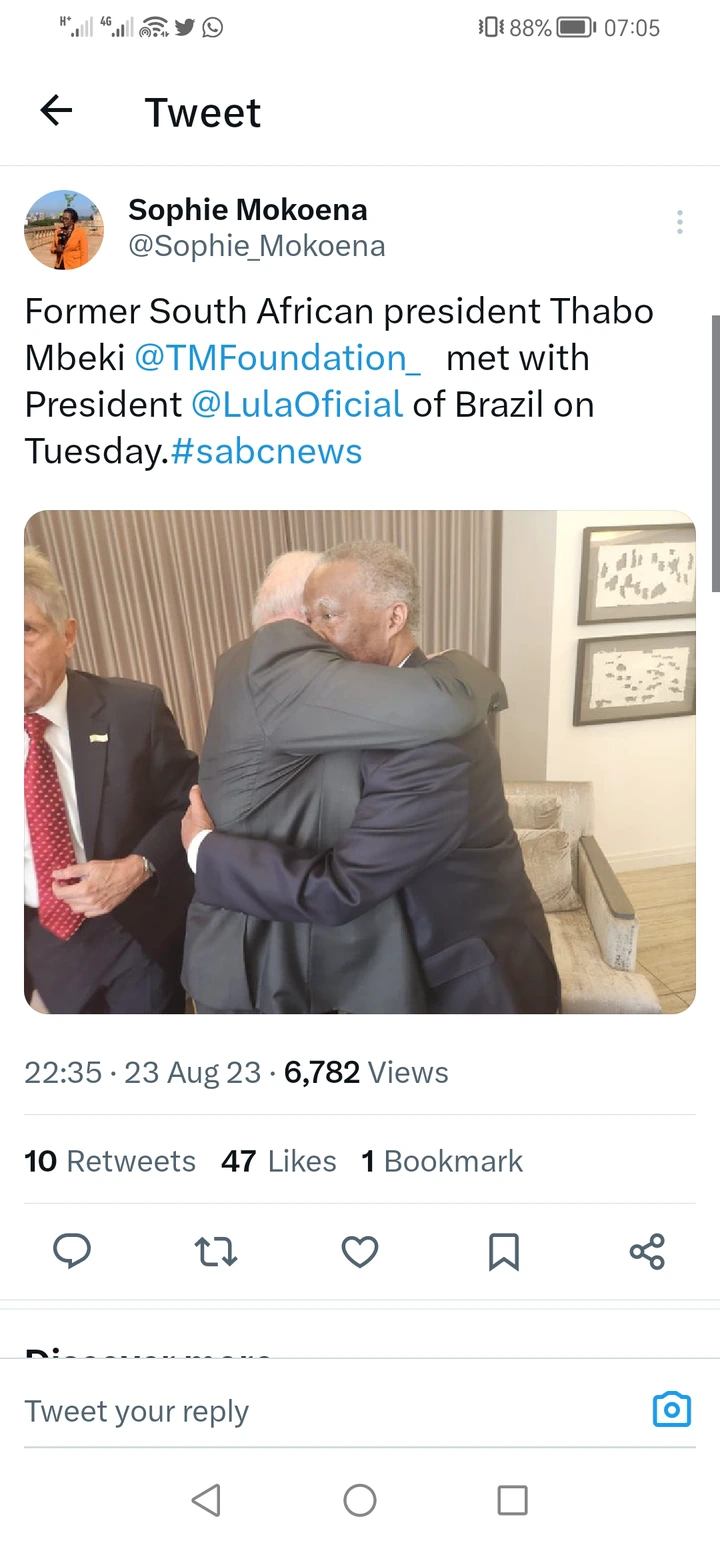The height and width of the screenshot is (1541, 720).
Task: Tap the Sophie Mokoena display name
Action: [248, 210]
